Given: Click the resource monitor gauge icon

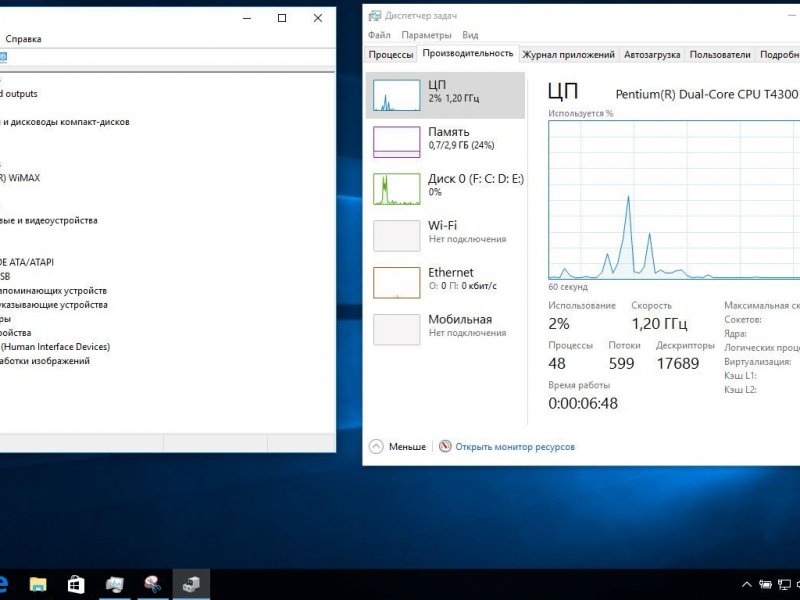Looking at the screenshot, I should coord(445,446).
